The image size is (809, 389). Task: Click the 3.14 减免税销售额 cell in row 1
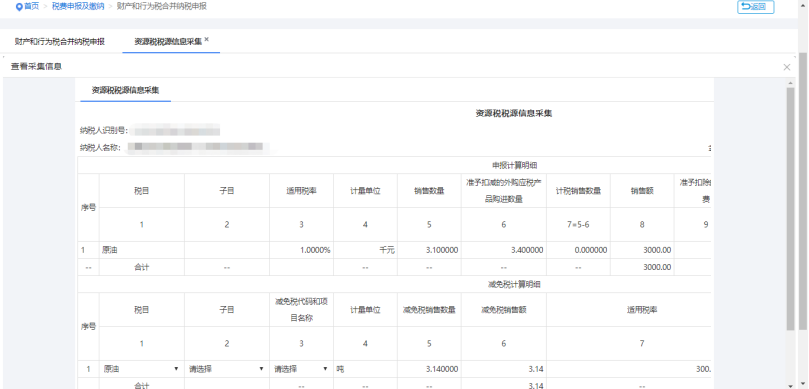tap(504, 369)
